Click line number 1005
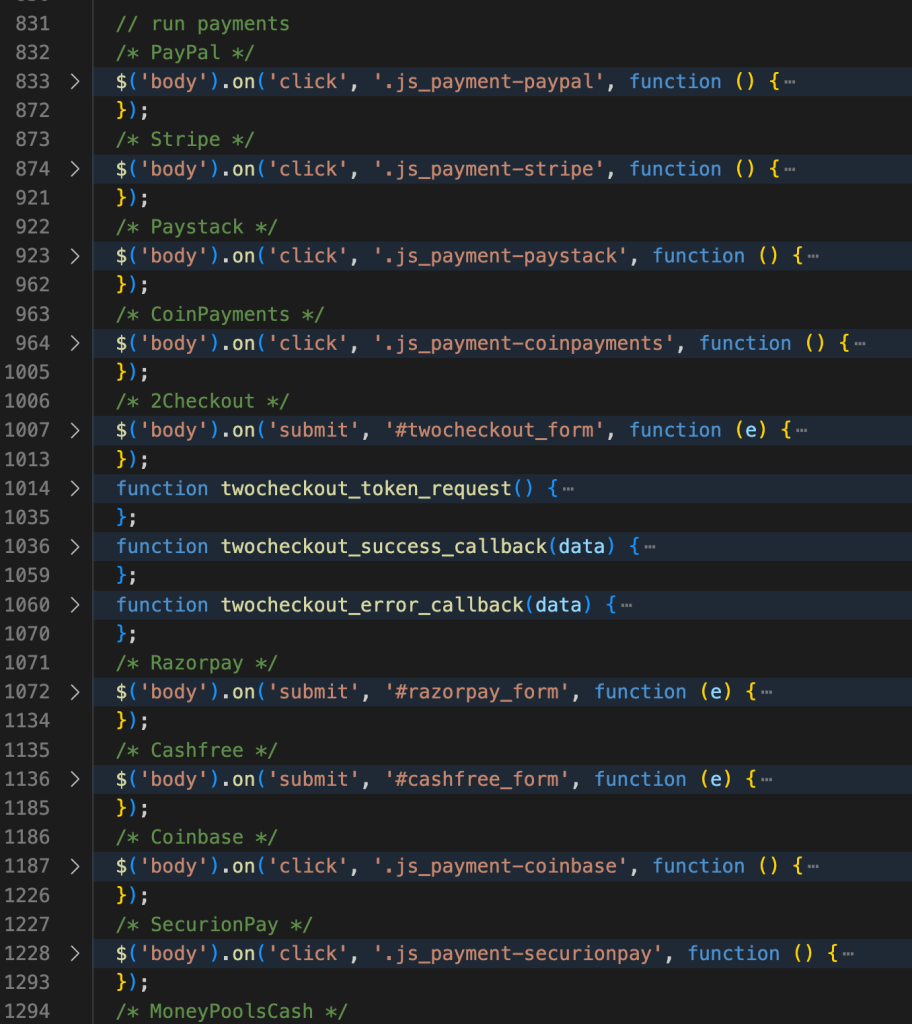The image size is (912, 1024). tap(27, 372)
